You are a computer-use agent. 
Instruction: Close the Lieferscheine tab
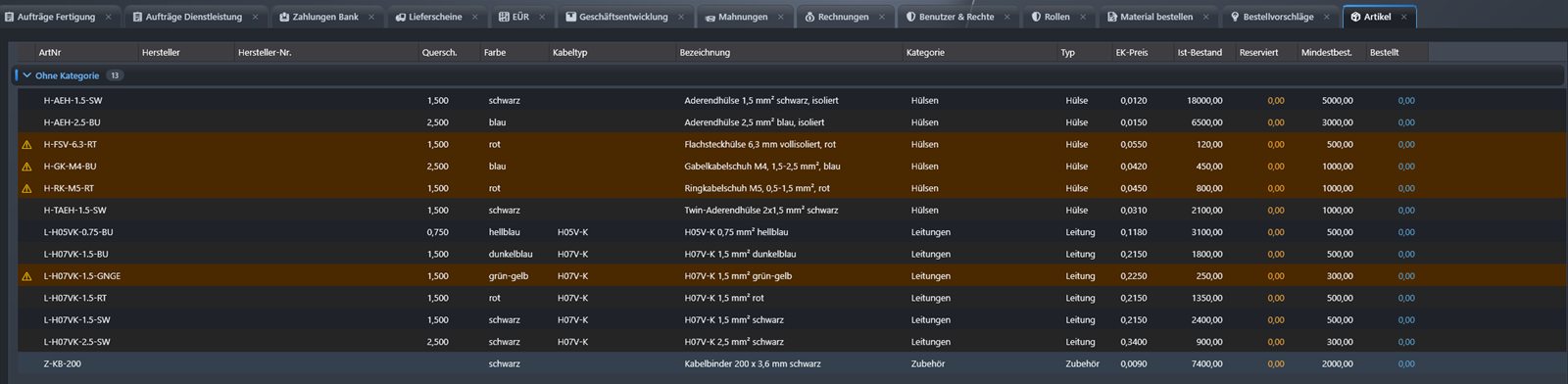(x=474, y=17)
